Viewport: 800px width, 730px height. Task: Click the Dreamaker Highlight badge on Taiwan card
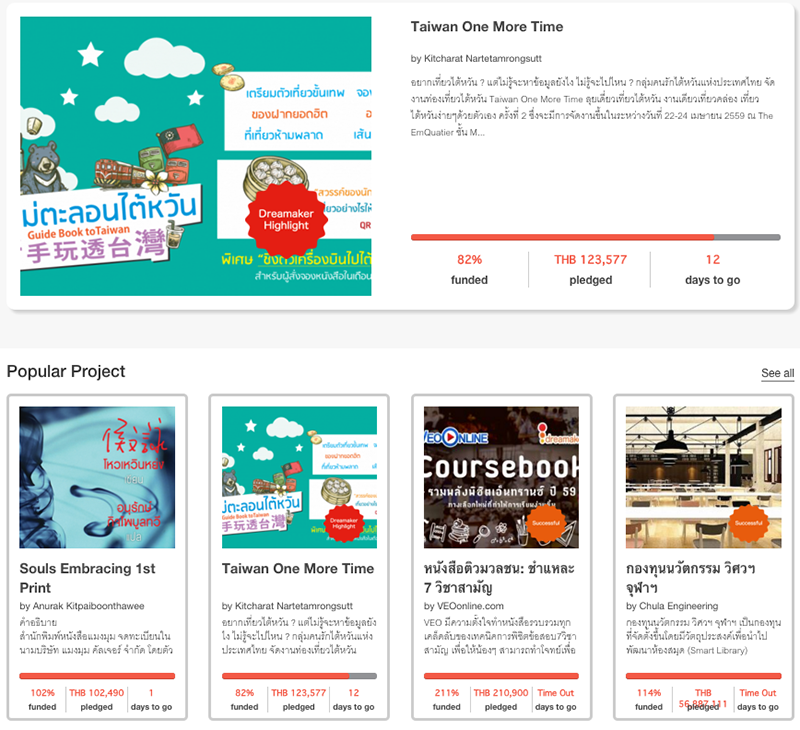point(344,523)
